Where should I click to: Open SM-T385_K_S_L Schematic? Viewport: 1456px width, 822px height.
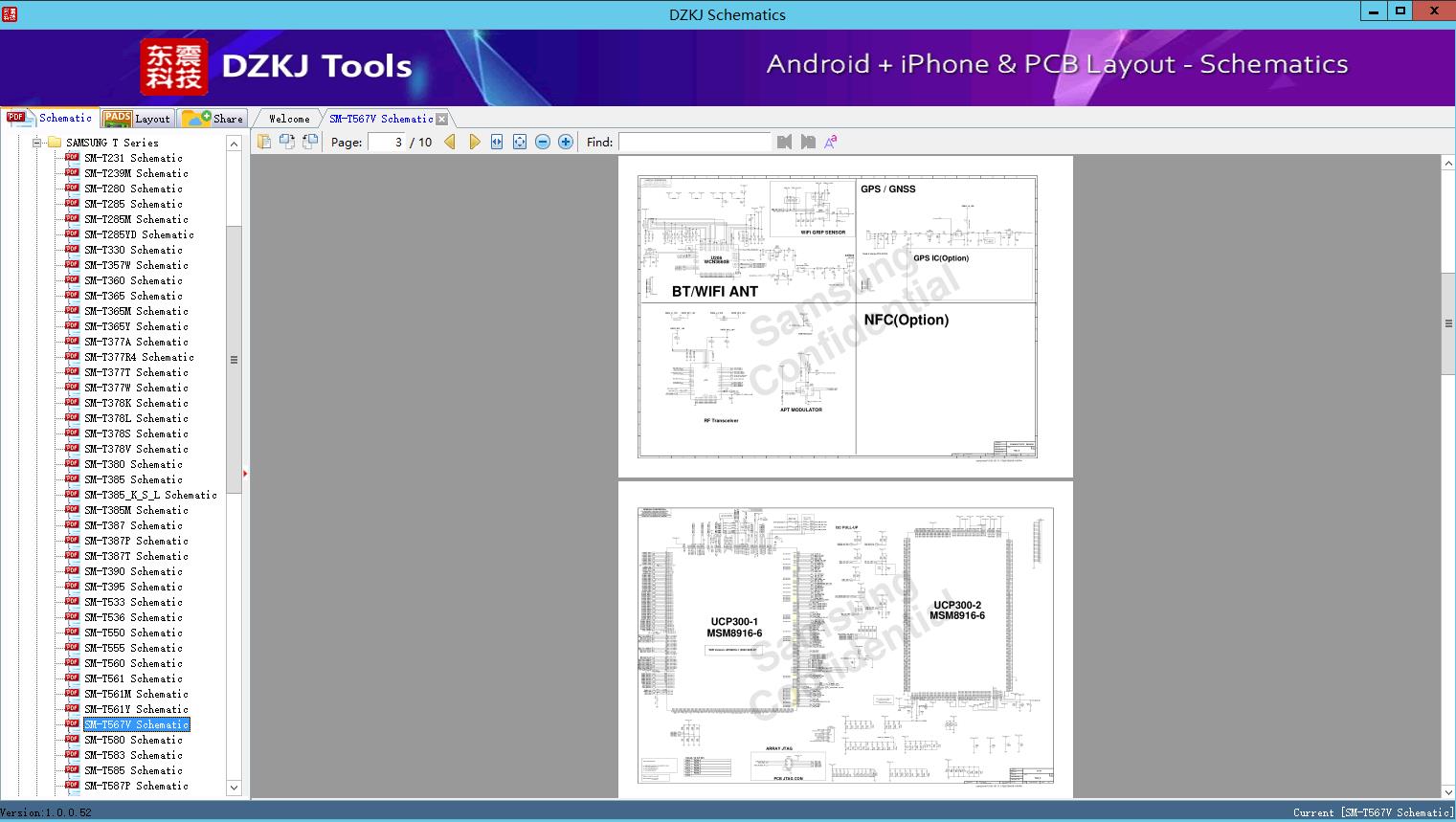click(x=150, y=495)
